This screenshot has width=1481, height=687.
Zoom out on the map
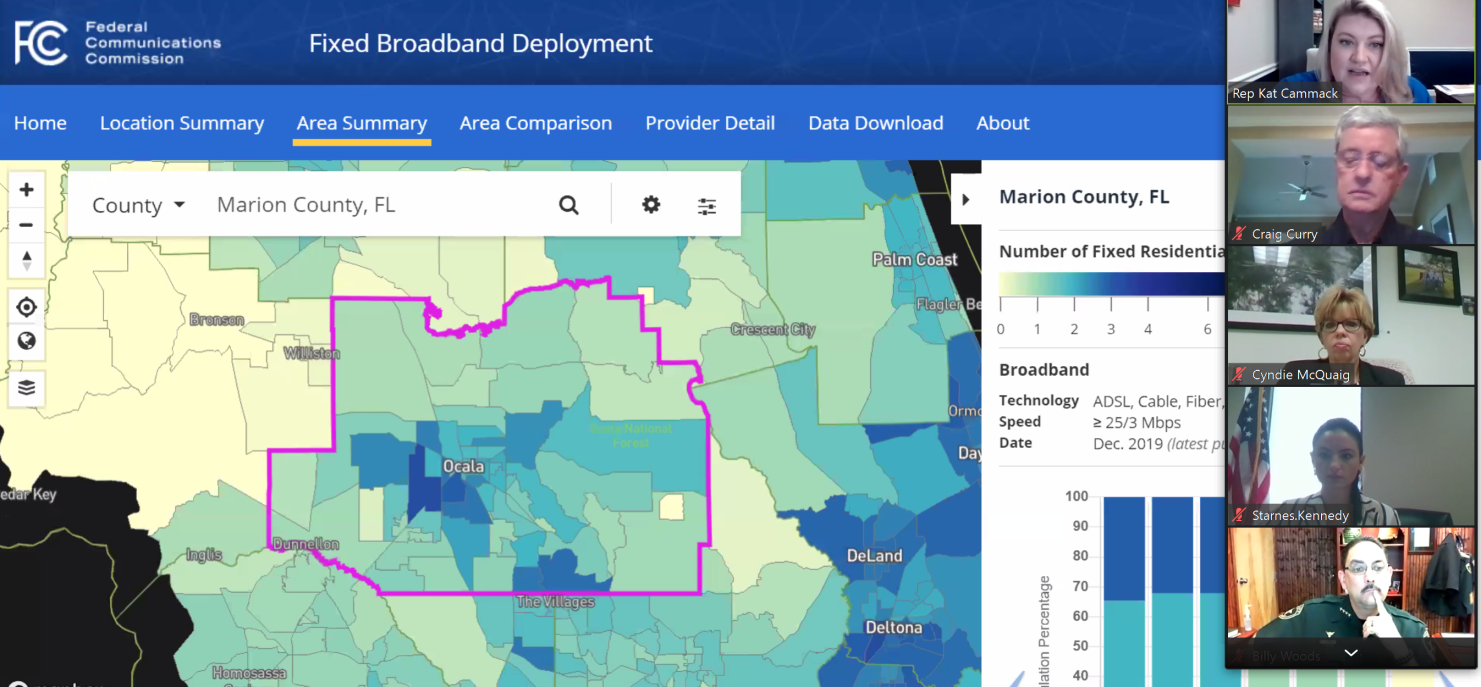(x=27, y=225)
